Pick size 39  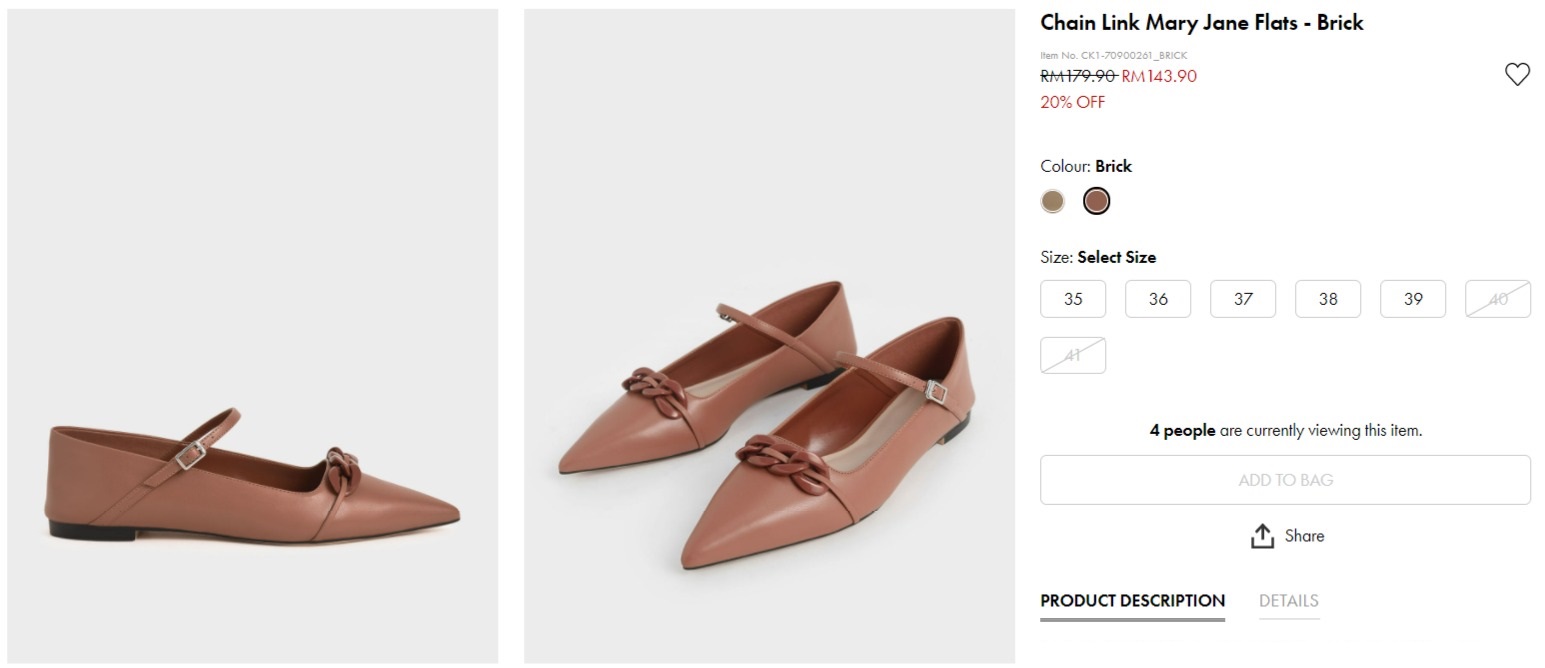pyautogui.click(x=1413, y=299)
